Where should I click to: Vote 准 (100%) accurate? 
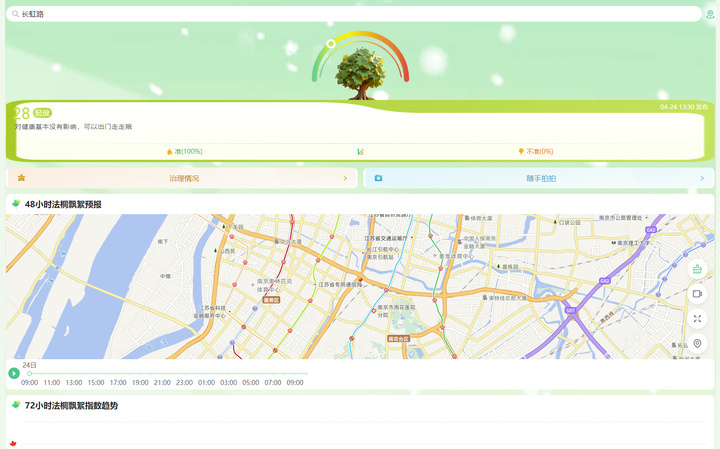pyautogui.click(x=185, y=152)
